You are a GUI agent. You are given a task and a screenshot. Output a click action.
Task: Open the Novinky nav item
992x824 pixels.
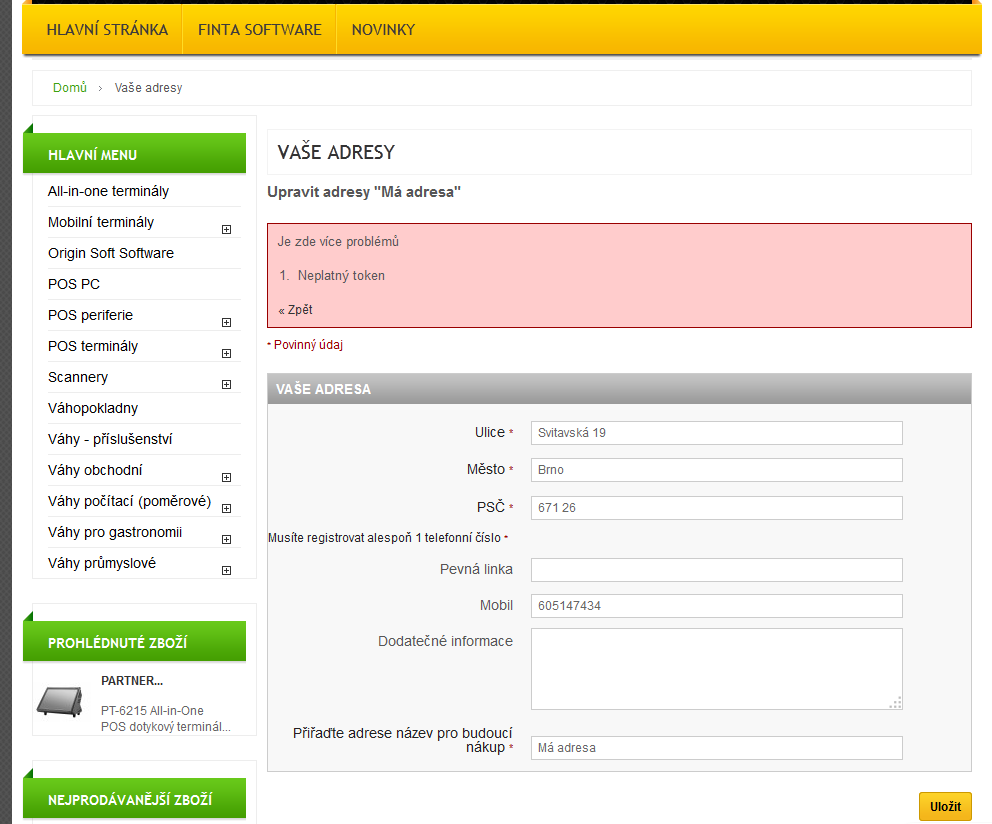383,30
